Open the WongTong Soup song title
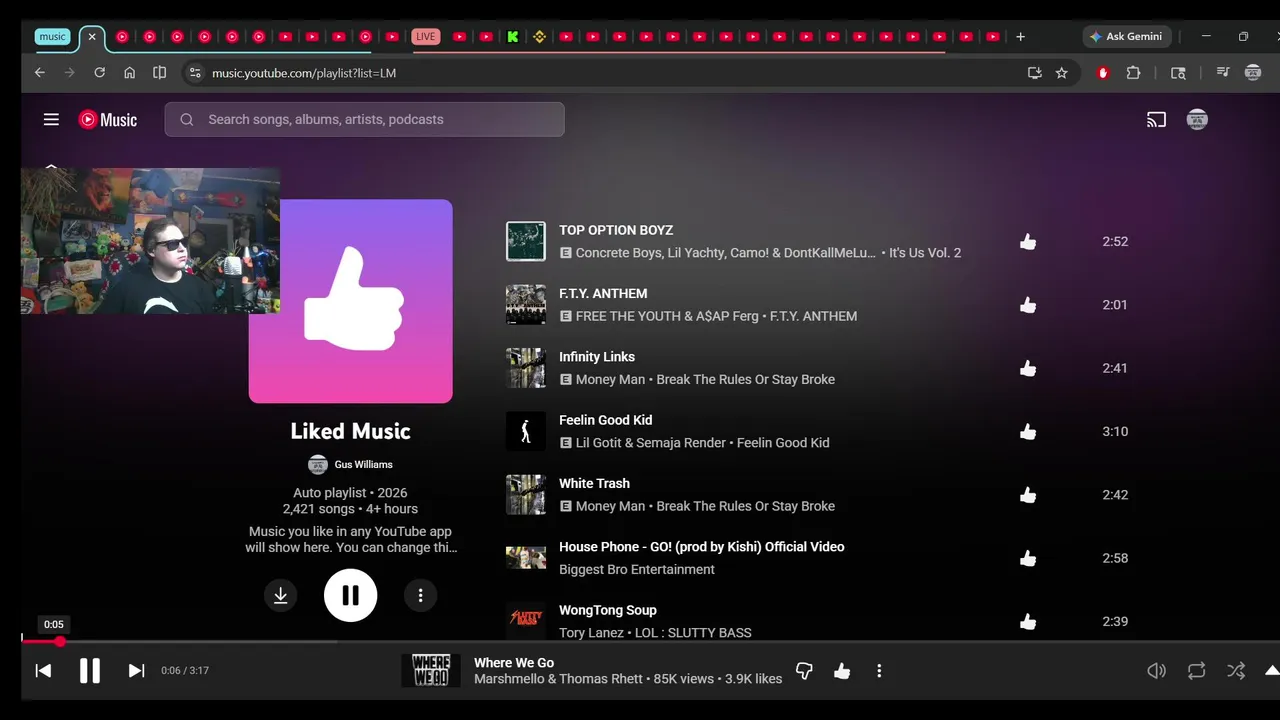Screen dimensions: 1280x720 pos(608,610)
